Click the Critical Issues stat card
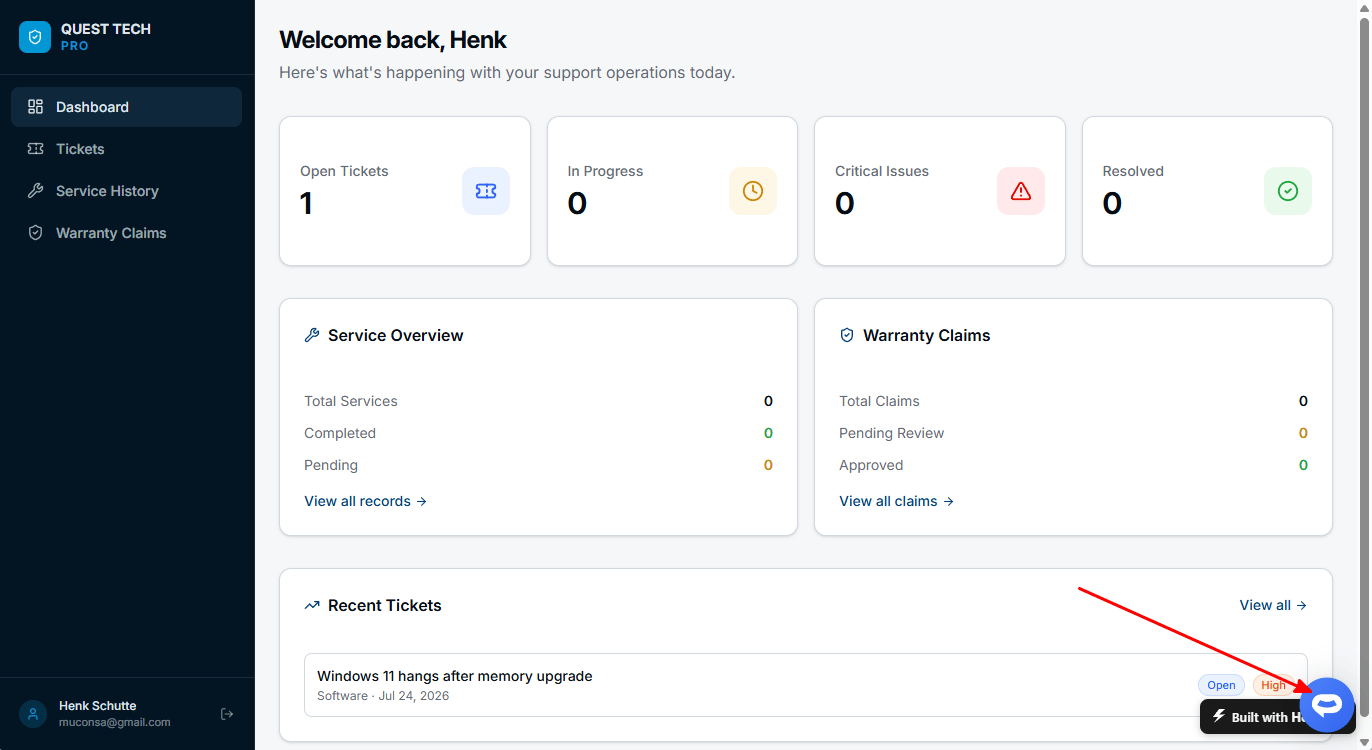The image size is (1372, 750). 940,191
